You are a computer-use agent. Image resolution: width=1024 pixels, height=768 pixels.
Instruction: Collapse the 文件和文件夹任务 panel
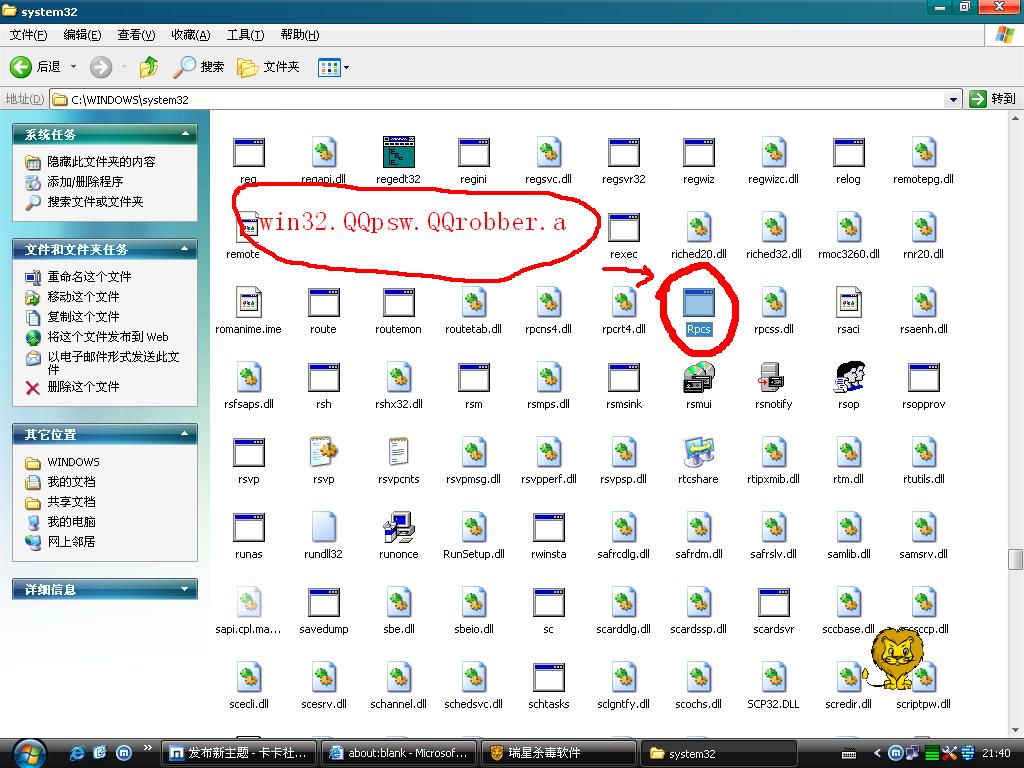click(185, 249)
